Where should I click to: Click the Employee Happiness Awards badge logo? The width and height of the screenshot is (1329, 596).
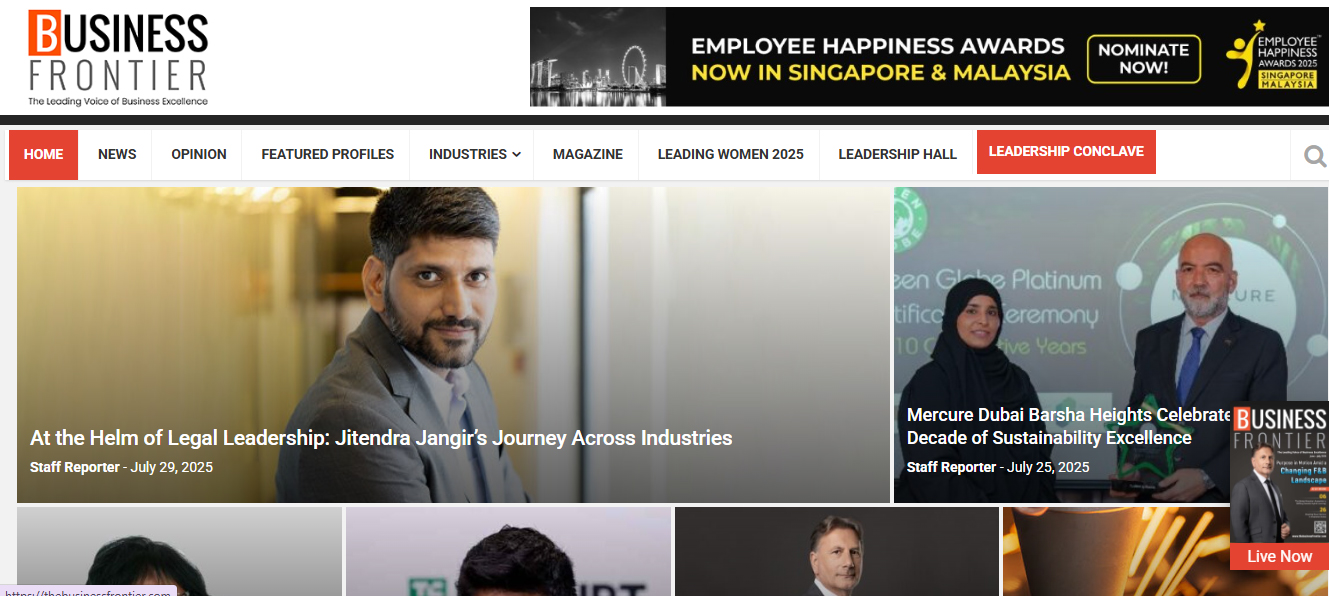click(1272, 56)
